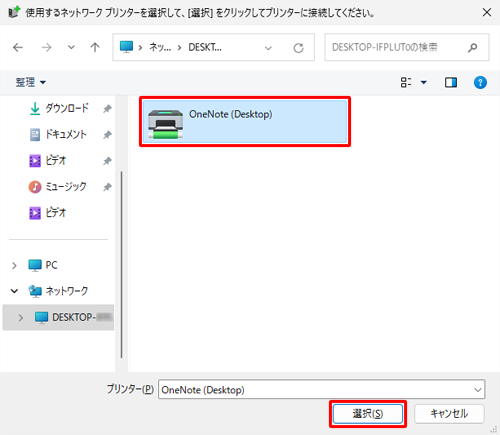
Task: Expand the PC tree node
Action: 14,266
